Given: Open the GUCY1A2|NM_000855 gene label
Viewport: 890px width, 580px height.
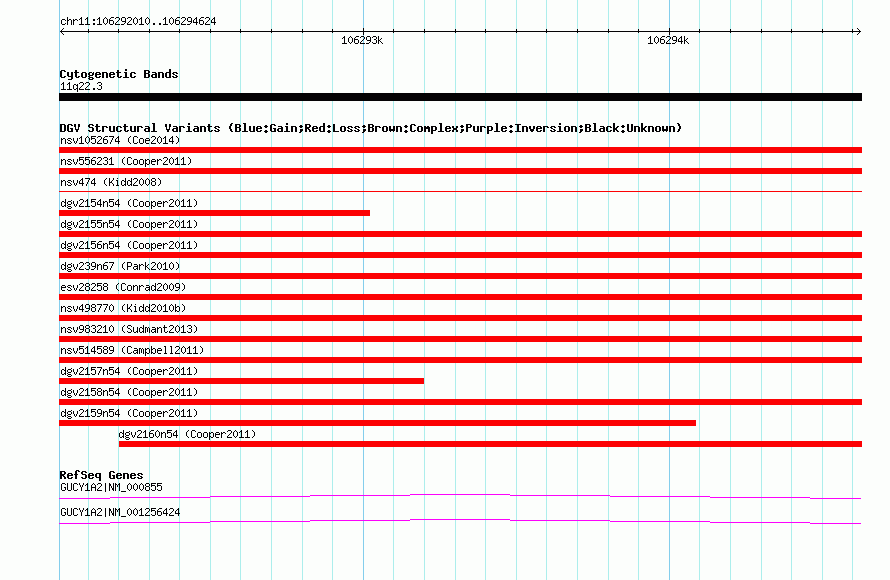Looking at the screenshot, I should pyautogui.click(x=111, y=487).
